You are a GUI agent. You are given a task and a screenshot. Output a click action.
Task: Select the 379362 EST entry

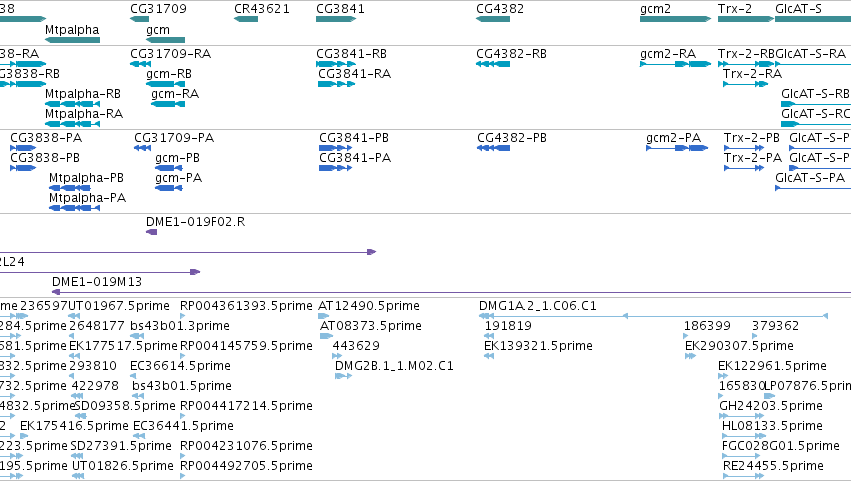click(x=754, y=336)
